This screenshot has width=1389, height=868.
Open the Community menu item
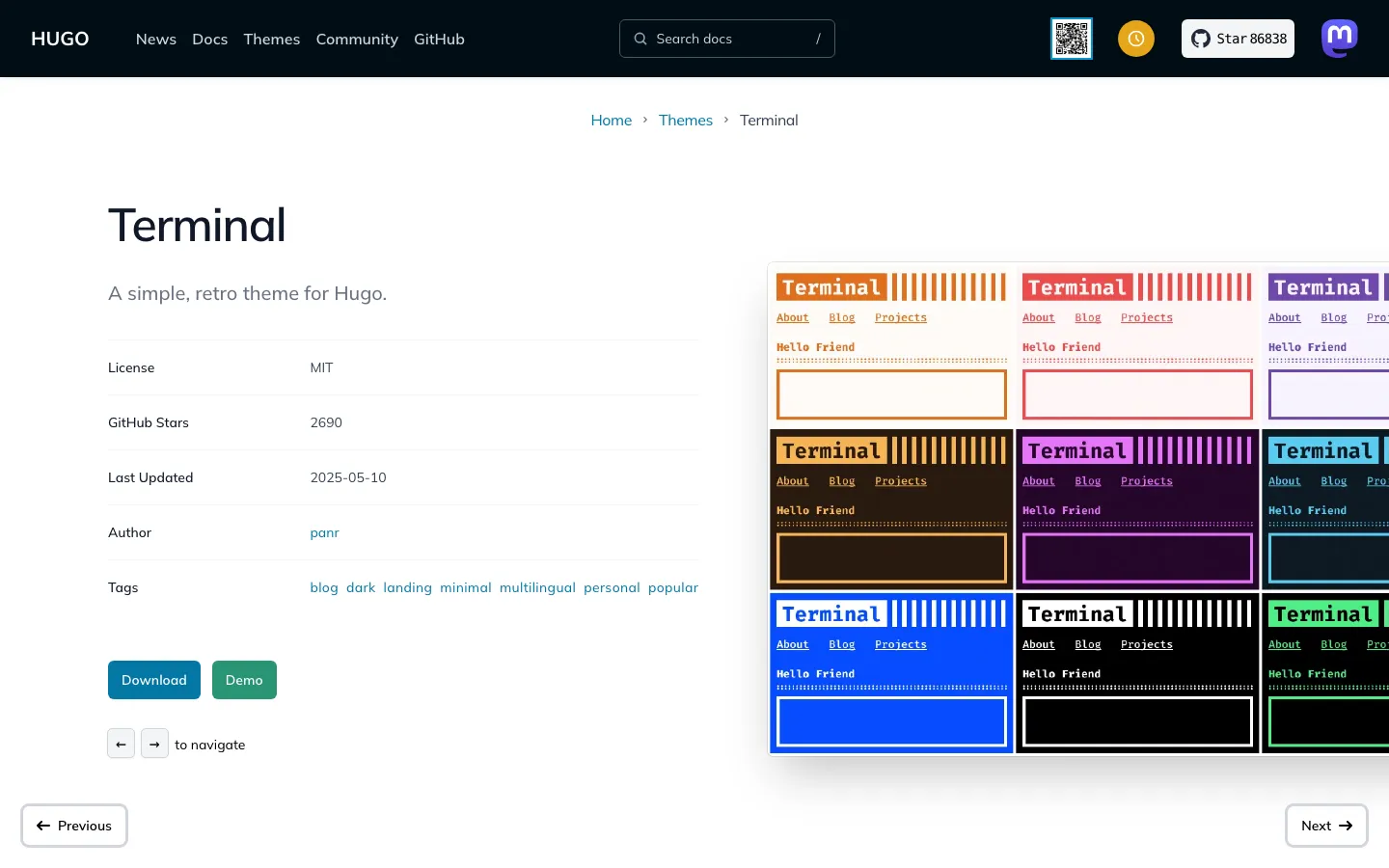[357, 39]
